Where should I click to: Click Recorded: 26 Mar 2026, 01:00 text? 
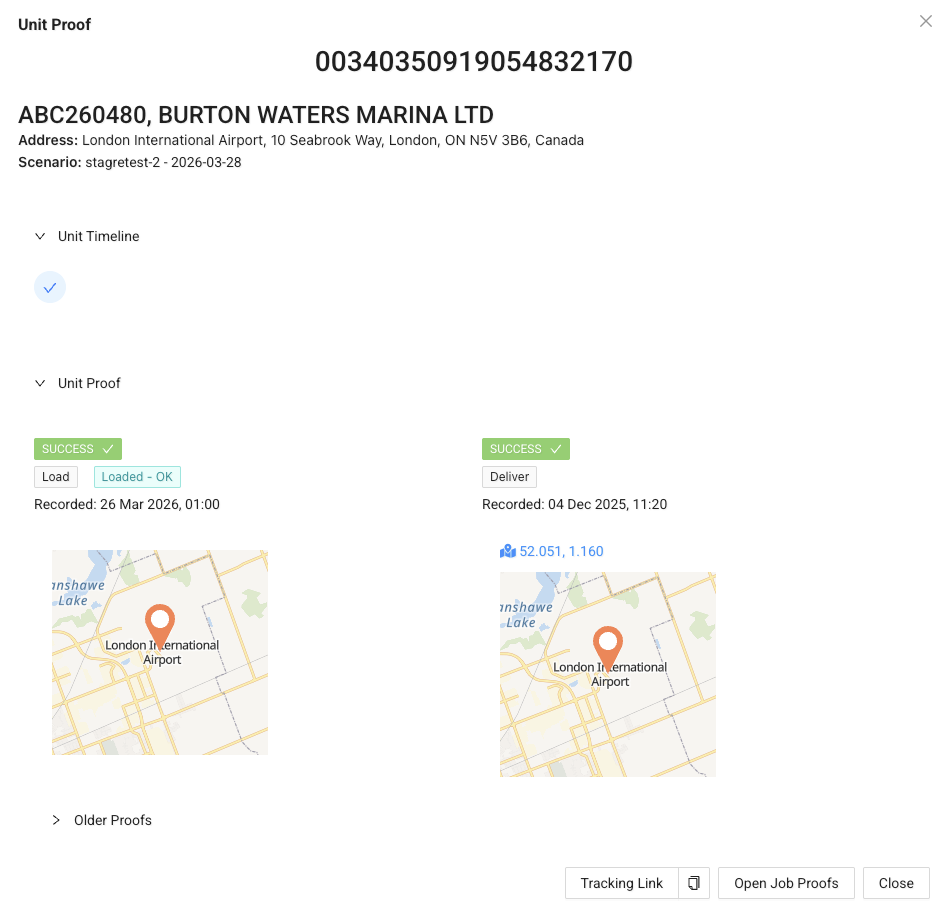pos(127,504)
